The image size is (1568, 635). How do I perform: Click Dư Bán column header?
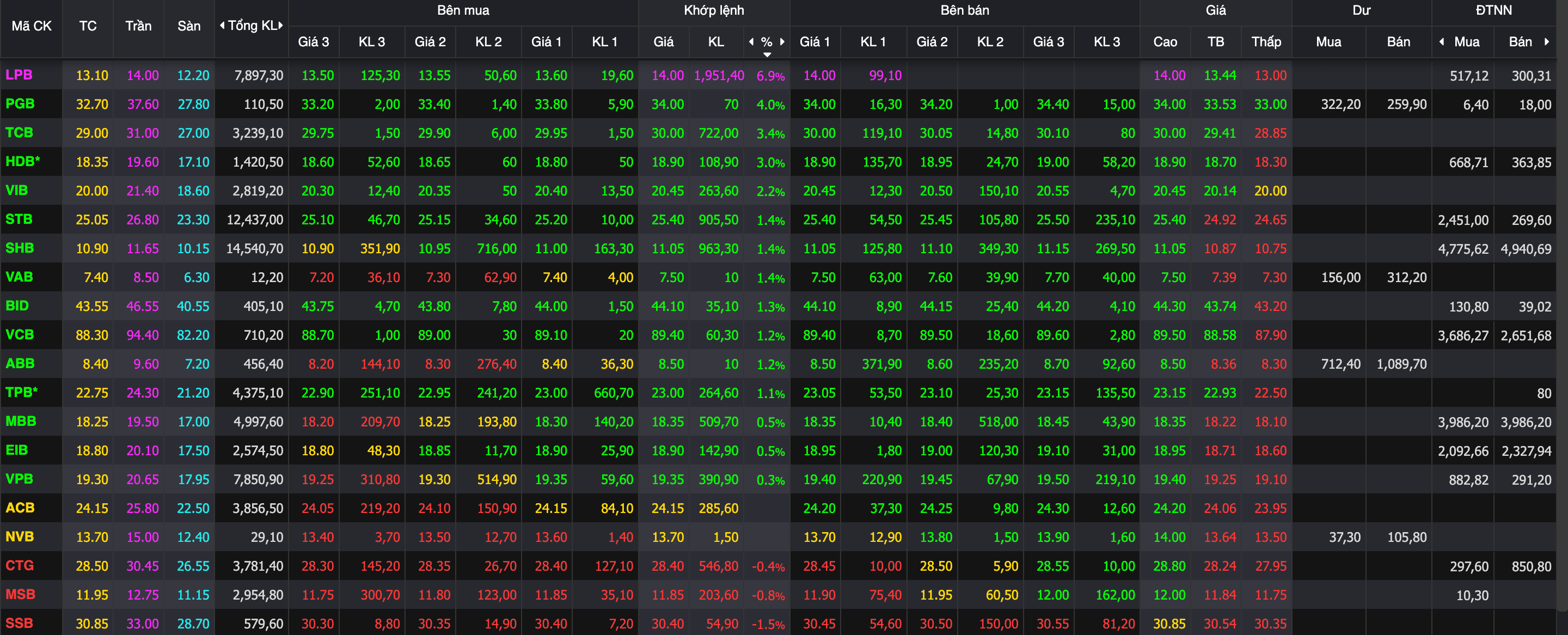1399,41
